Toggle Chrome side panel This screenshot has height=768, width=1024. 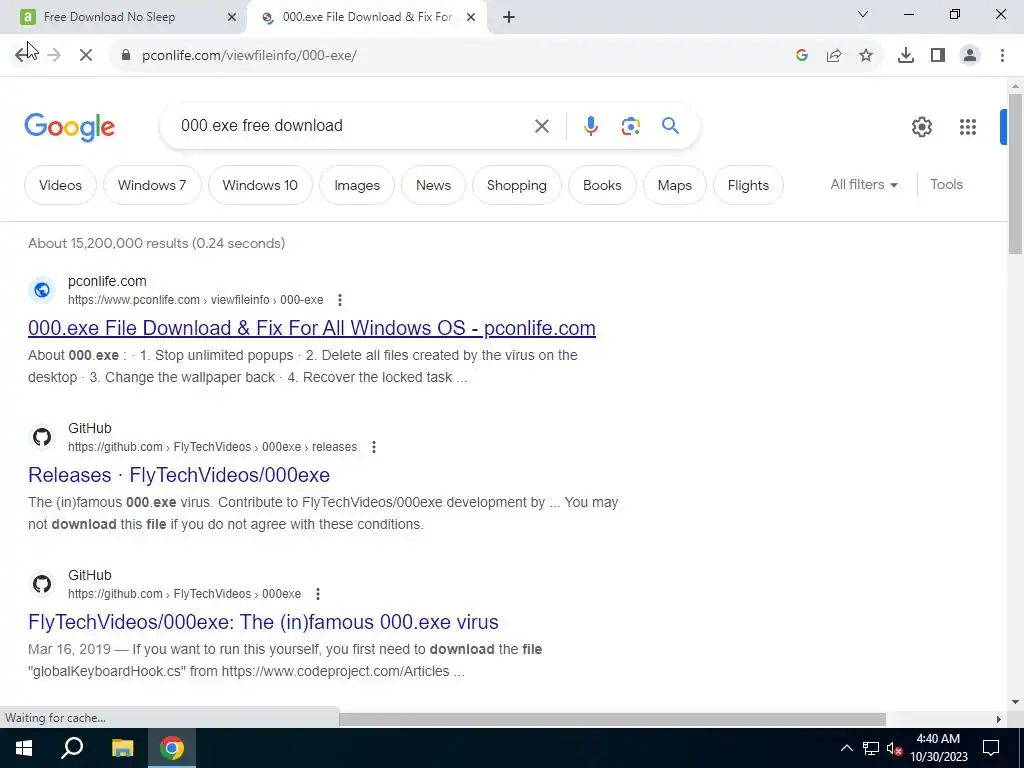[938, 55]
